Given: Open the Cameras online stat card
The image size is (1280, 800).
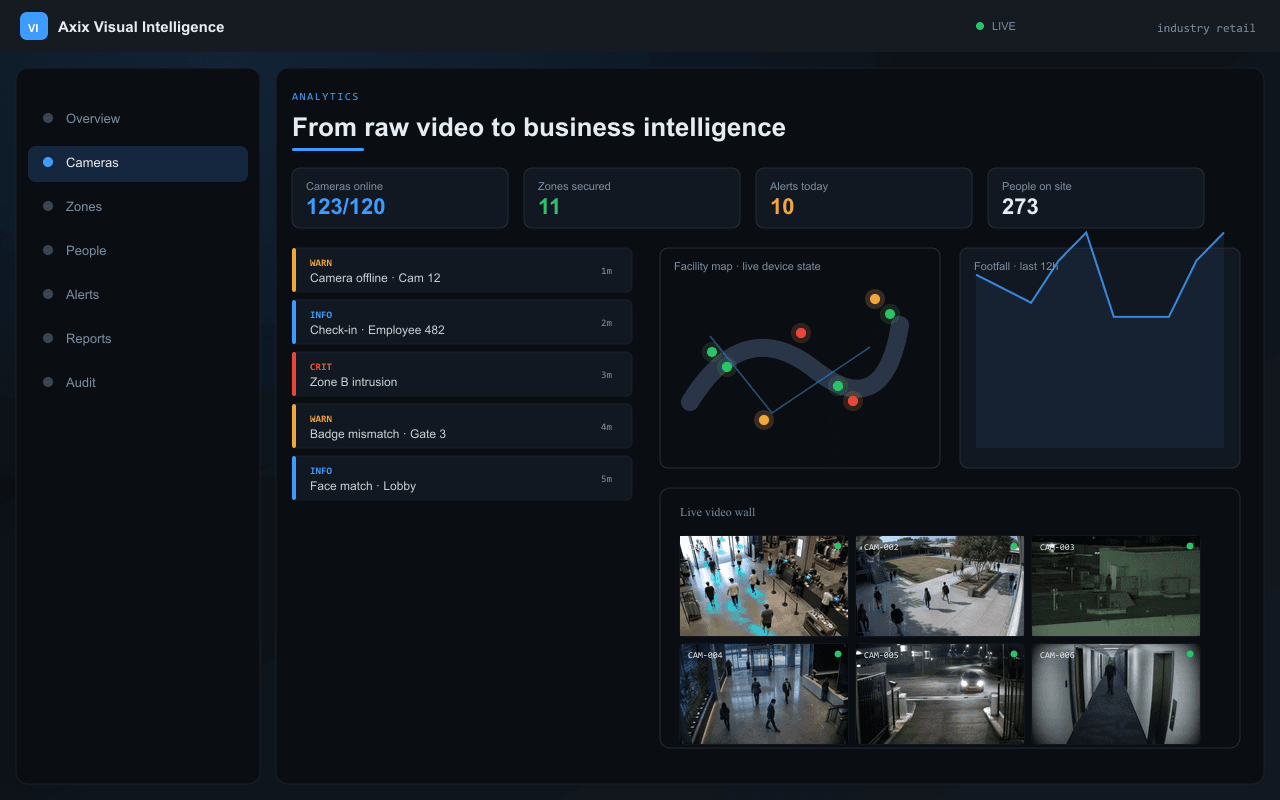Looking at the screenshot, I should click(x=400, y=198).
